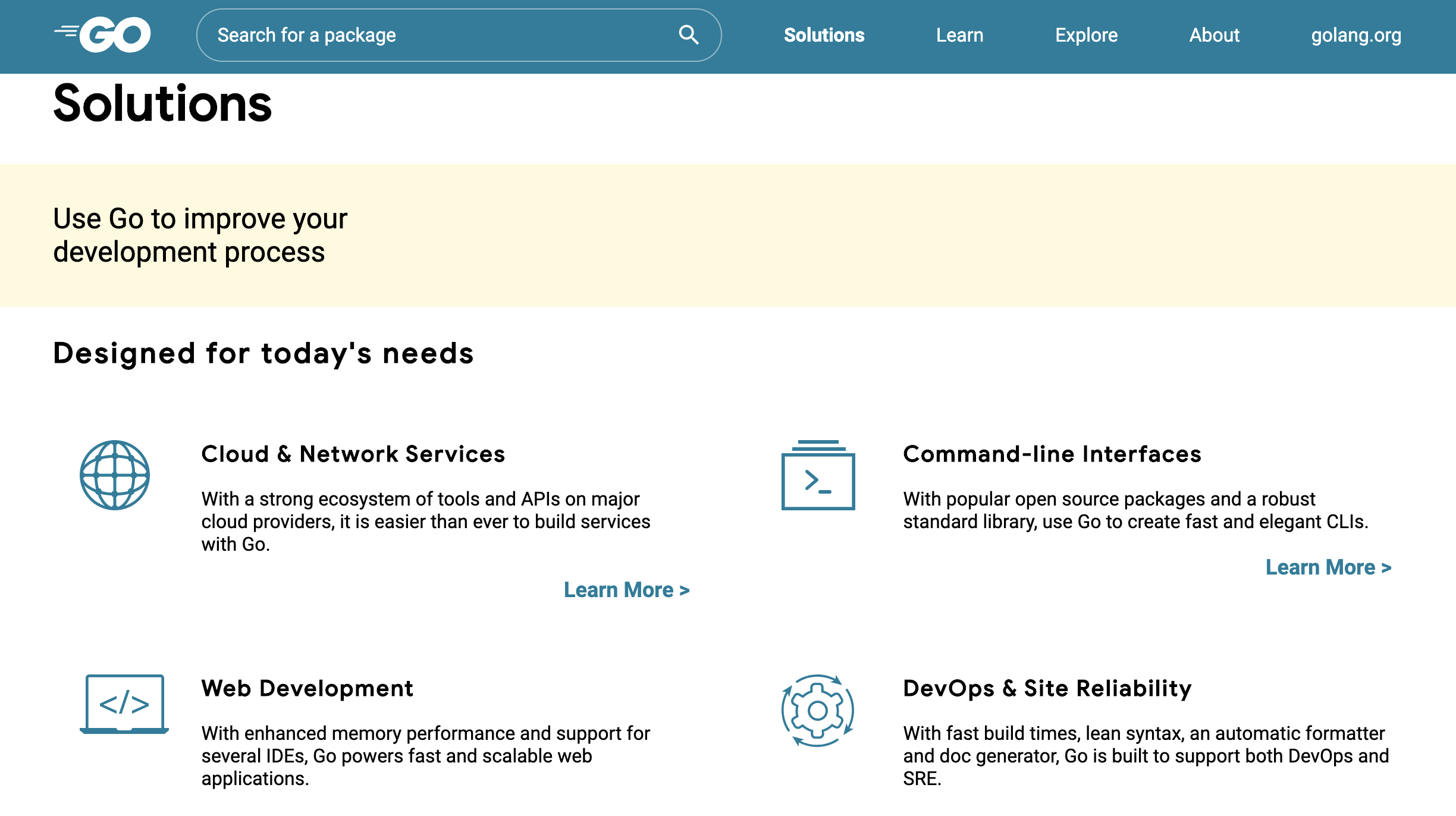Click the Web Development description text
The image size is (1456, 816).
[426, 755]
